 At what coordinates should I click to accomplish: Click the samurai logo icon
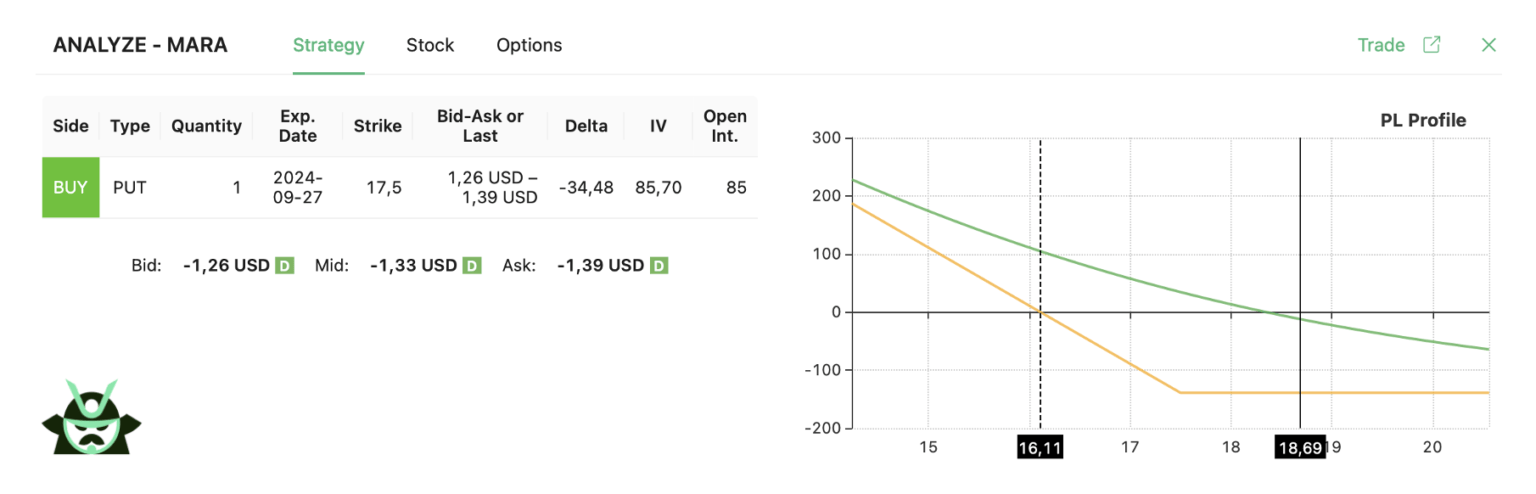[x=92, y=417]
